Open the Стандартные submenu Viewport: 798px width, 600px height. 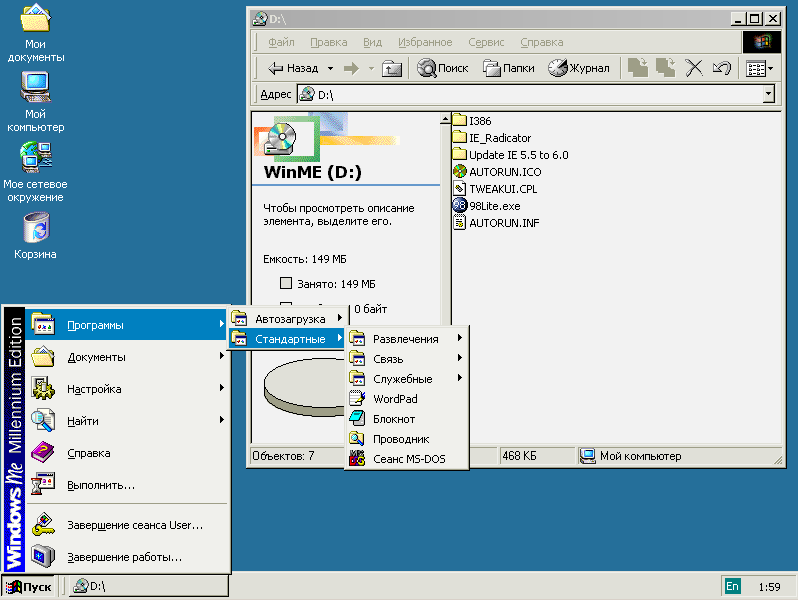click(287, 339)
